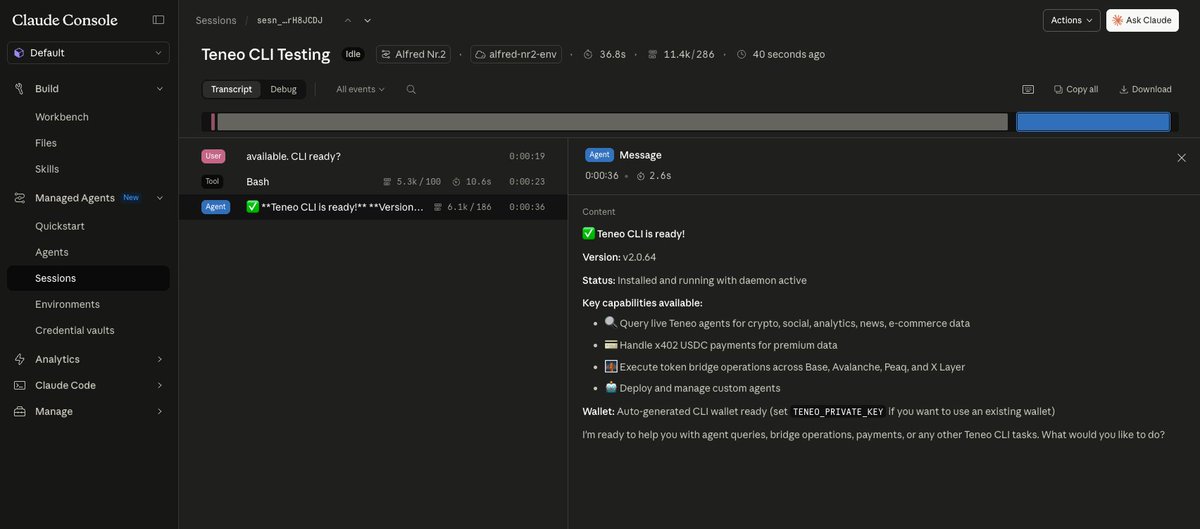Click the 11.4k/286 token count
This screenshot has width=1200, height=529.
681,54
